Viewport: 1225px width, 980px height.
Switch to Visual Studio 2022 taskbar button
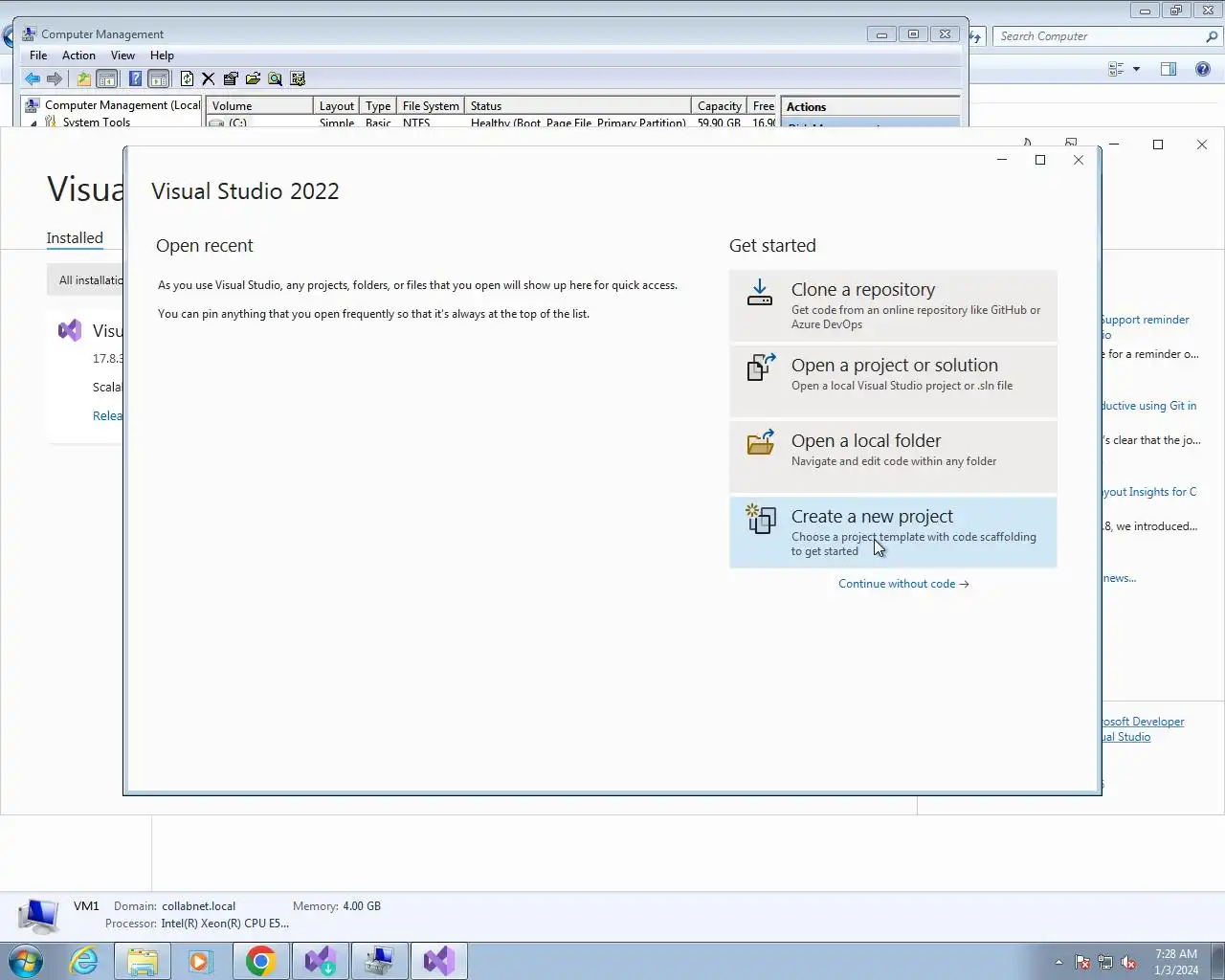(x=439, y=961)
